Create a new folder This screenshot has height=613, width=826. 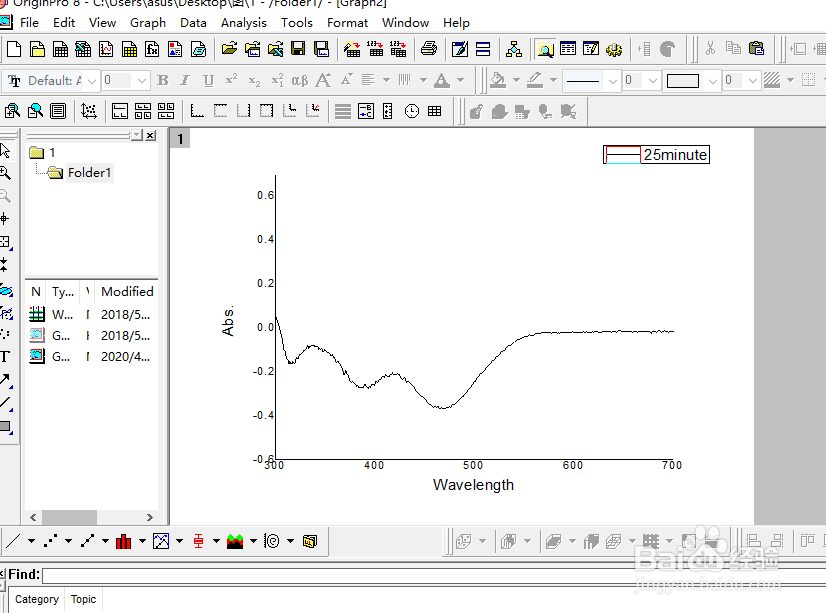37,50
